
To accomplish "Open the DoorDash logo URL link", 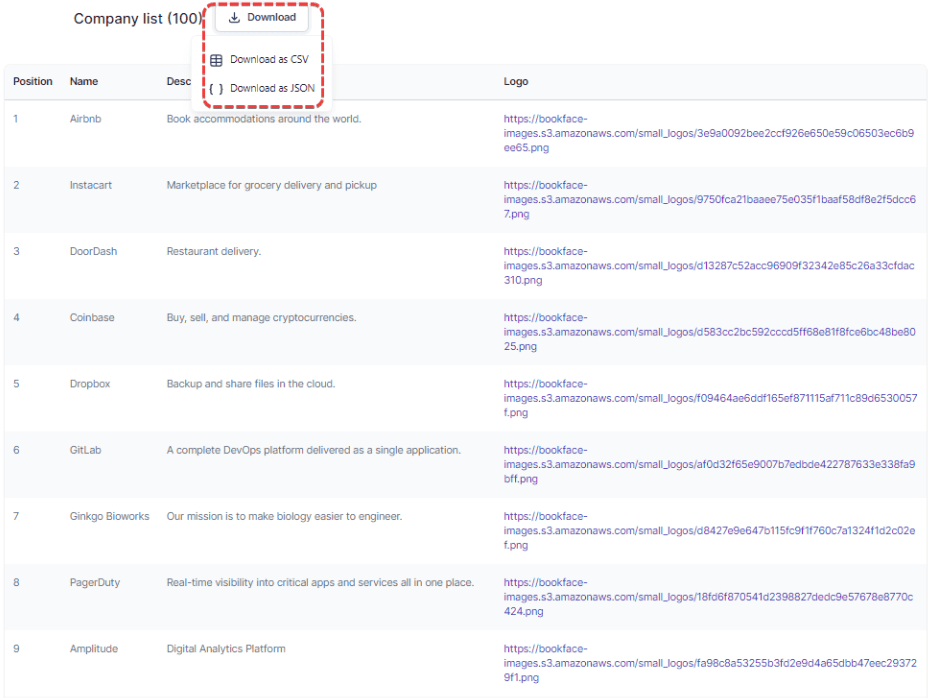I will pos(709,266).
